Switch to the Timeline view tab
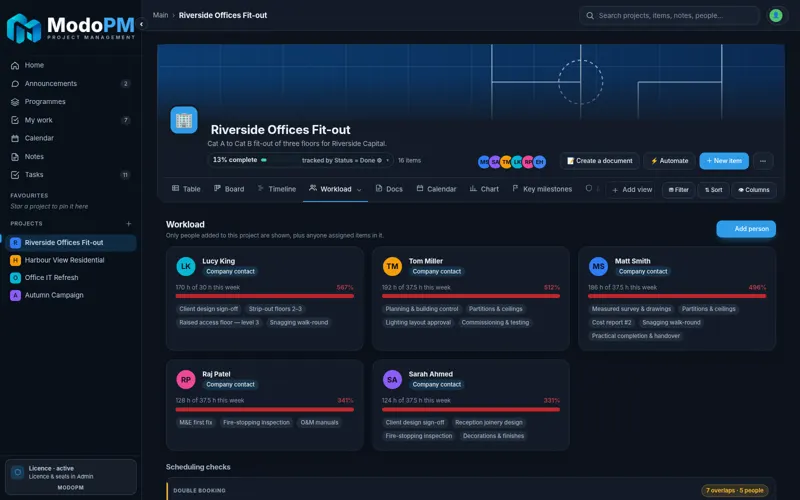 click(x=277, y=189)
